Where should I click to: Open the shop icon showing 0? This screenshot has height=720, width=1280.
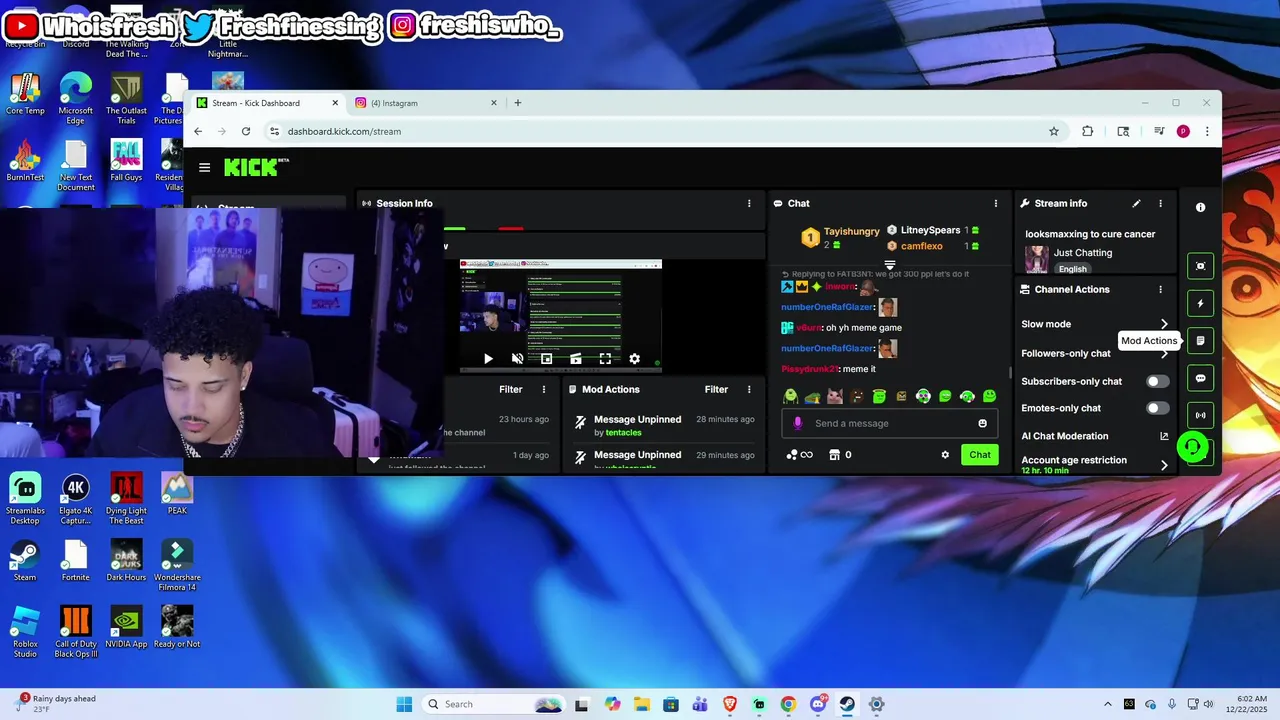pyautogui.click(x=840, y=455)
